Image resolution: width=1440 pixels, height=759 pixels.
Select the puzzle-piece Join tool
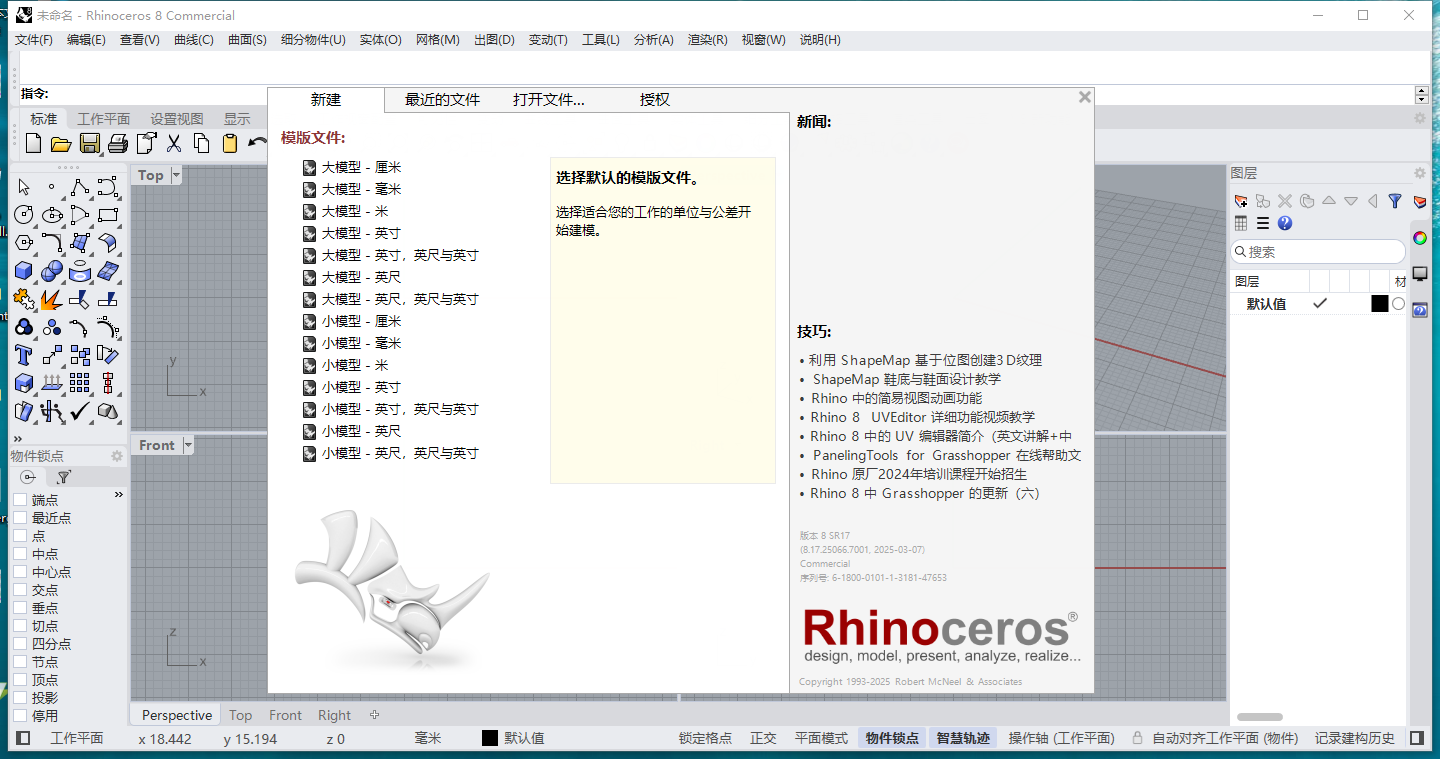click(x=24, y=299)
